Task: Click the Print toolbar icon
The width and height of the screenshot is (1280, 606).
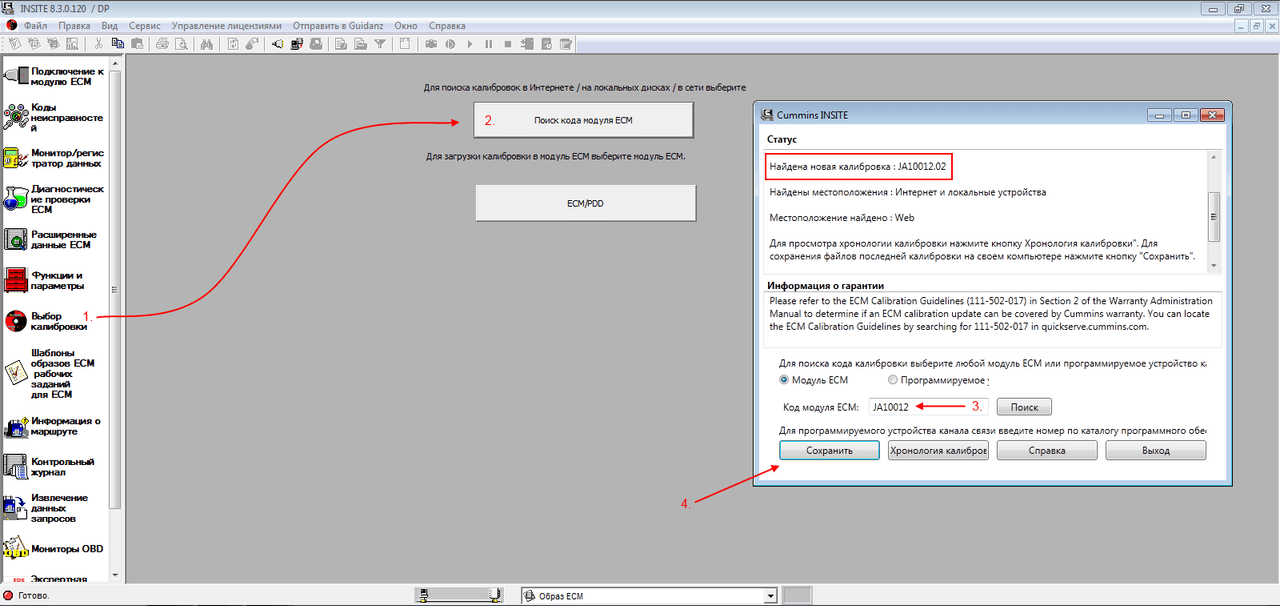Action: coord(162,44)
